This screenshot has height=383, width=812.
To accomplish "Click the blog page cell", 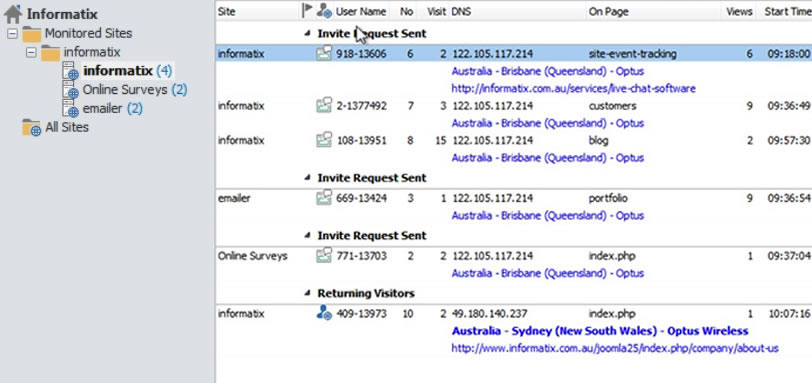I will point(599,140).
